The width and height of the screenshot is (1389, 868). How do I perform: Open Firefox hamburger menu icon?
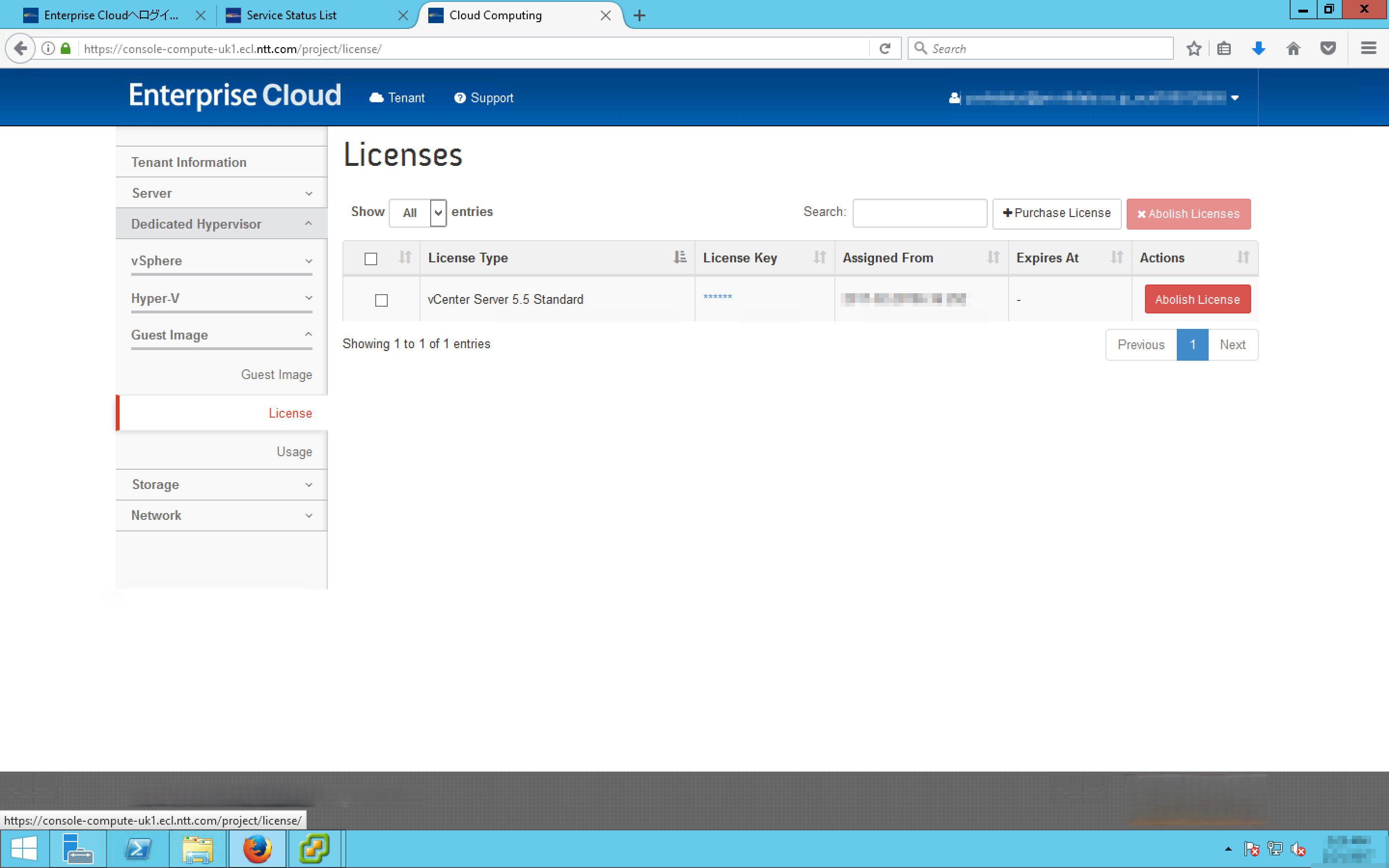(x=1368, y=49)
